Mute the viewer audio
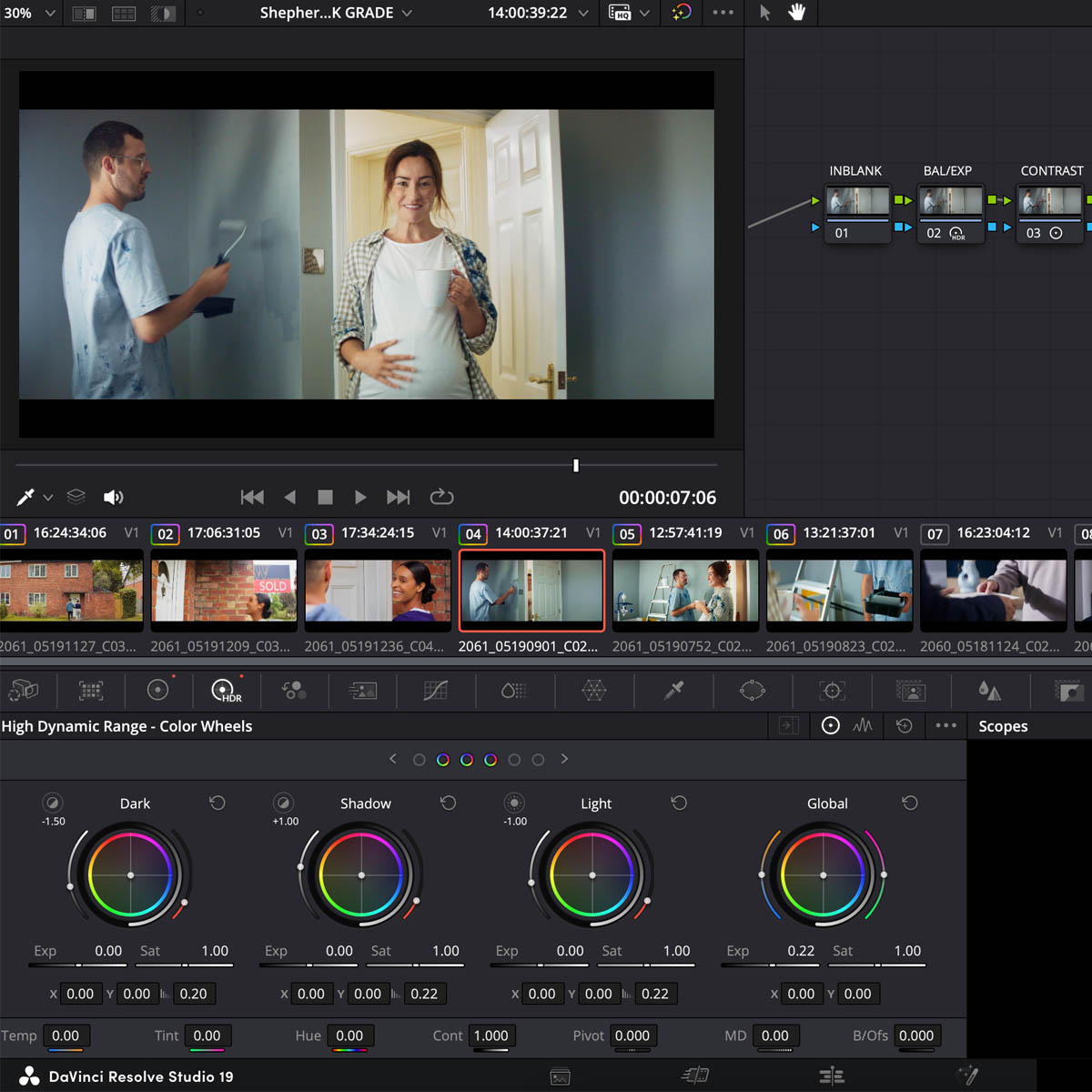This screenshot has width=1092, height=1092. click(x=113, y=497)
